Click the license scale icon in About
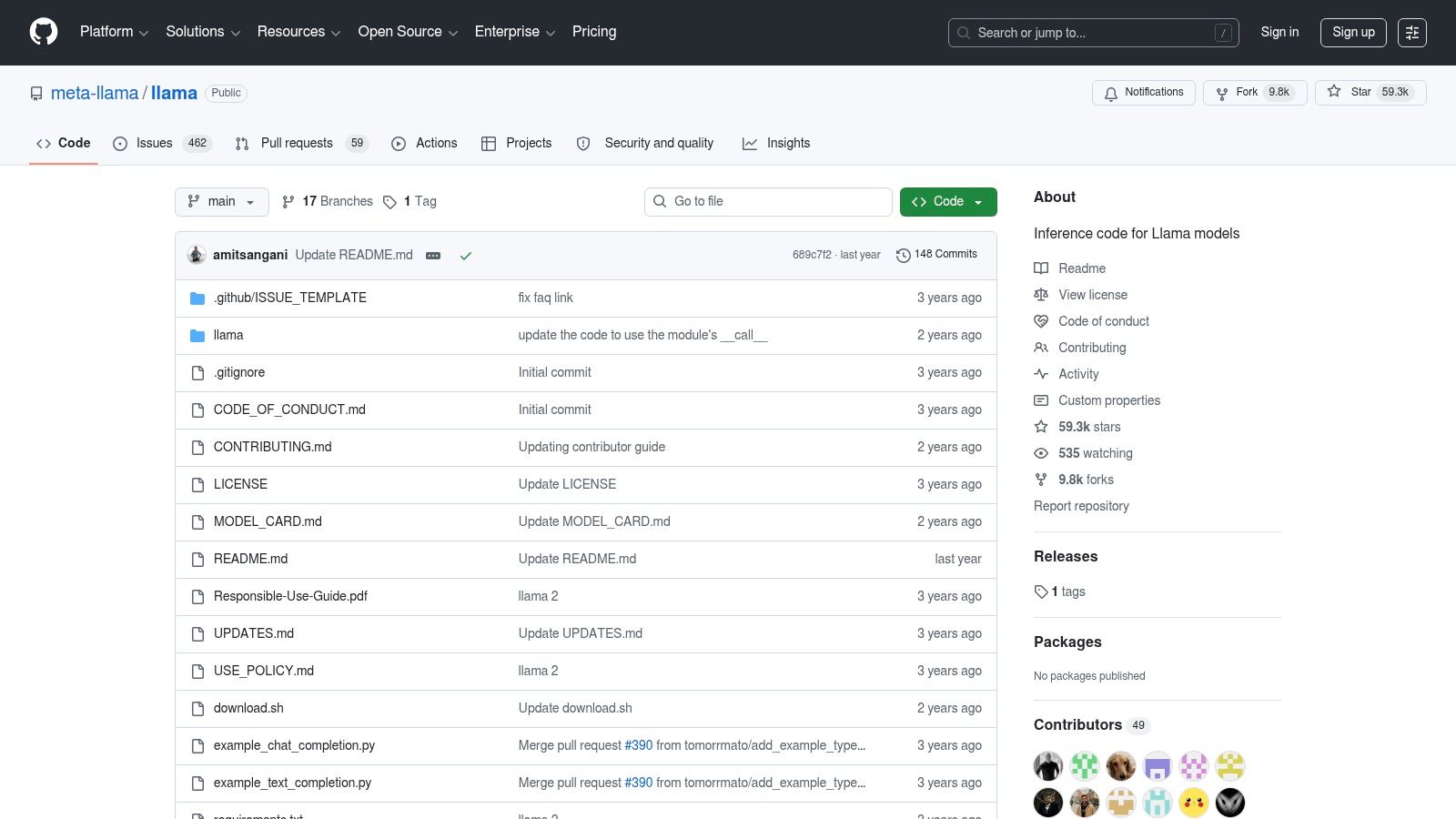 [x=1041, y=295]
